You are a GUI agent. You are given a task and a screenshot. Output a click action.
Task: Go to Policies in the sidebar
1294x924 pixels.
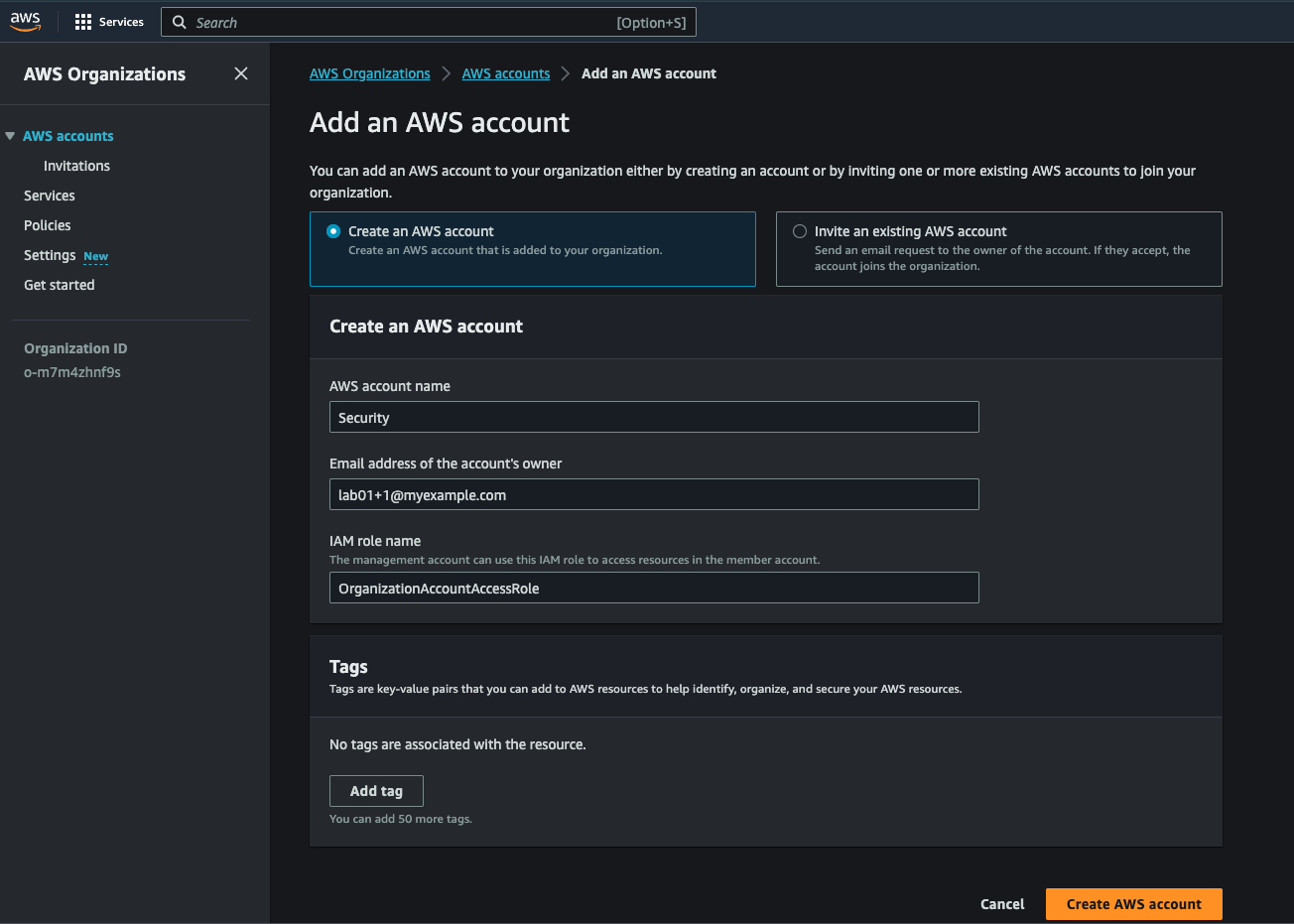pyautogui.click(x=48, y=225)
